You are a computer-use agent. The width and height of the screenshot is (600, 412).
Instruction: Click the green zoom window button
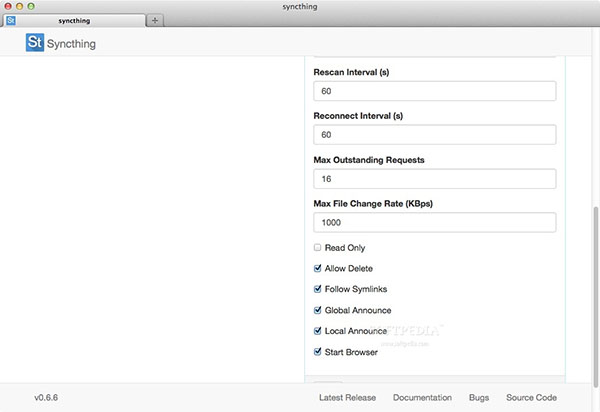click(x=31, y=6)
